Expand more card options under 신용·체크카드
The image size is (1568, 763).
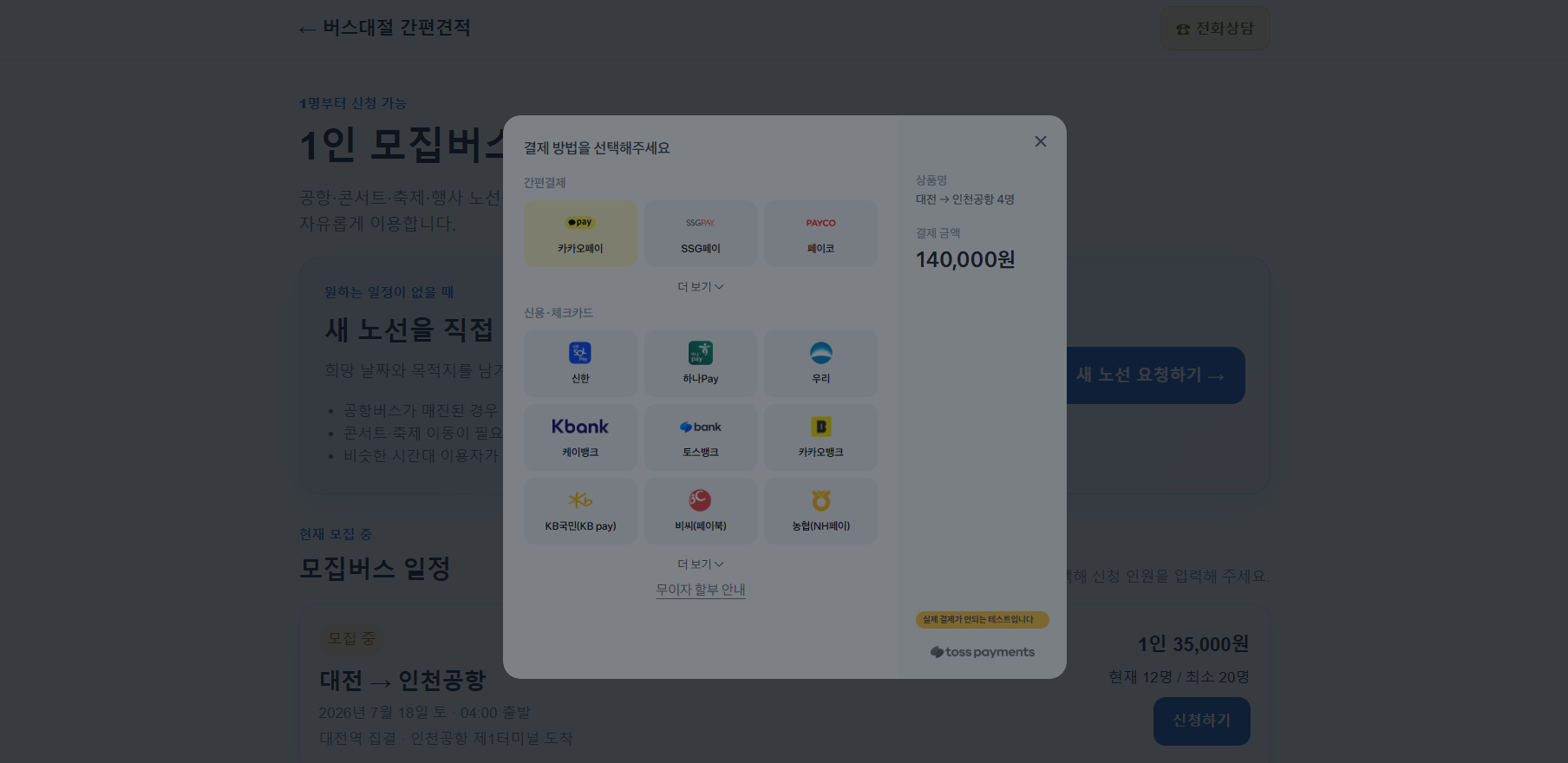pos(701,564)
